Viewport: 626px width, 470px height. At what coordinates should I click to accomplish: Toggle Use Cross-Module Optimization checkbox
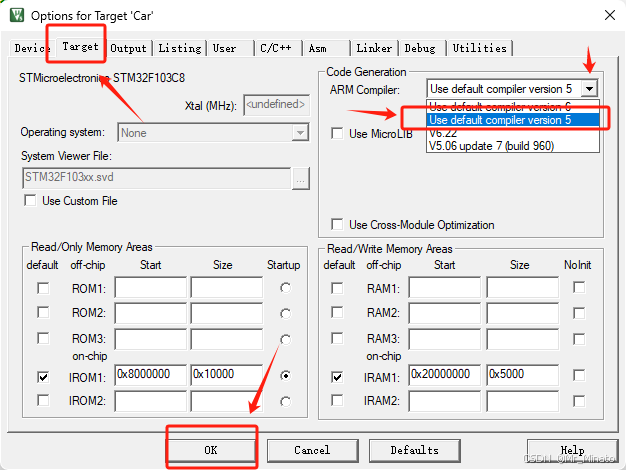(337, 224)
